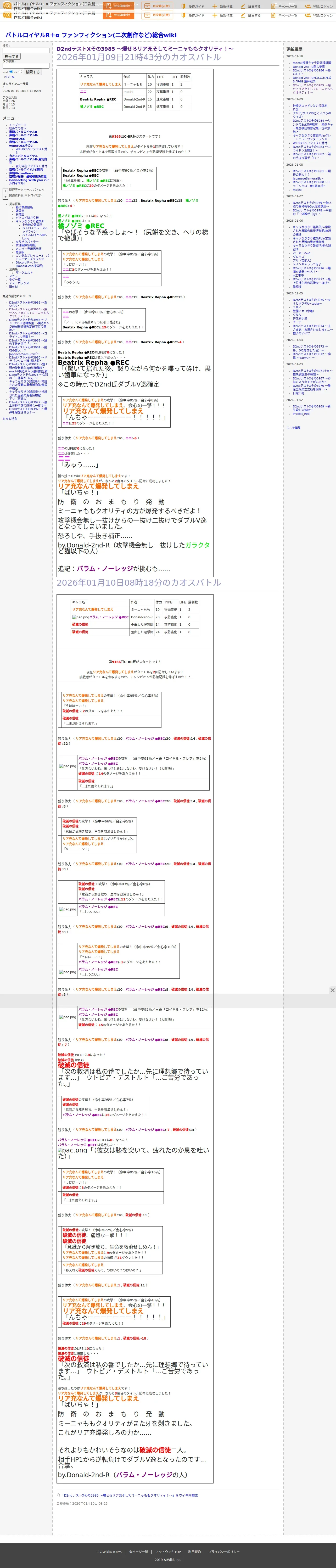Visit the 雑談室 board
Image resolution: width=336 pixels, height=1568 pixels.
[20, 211]
